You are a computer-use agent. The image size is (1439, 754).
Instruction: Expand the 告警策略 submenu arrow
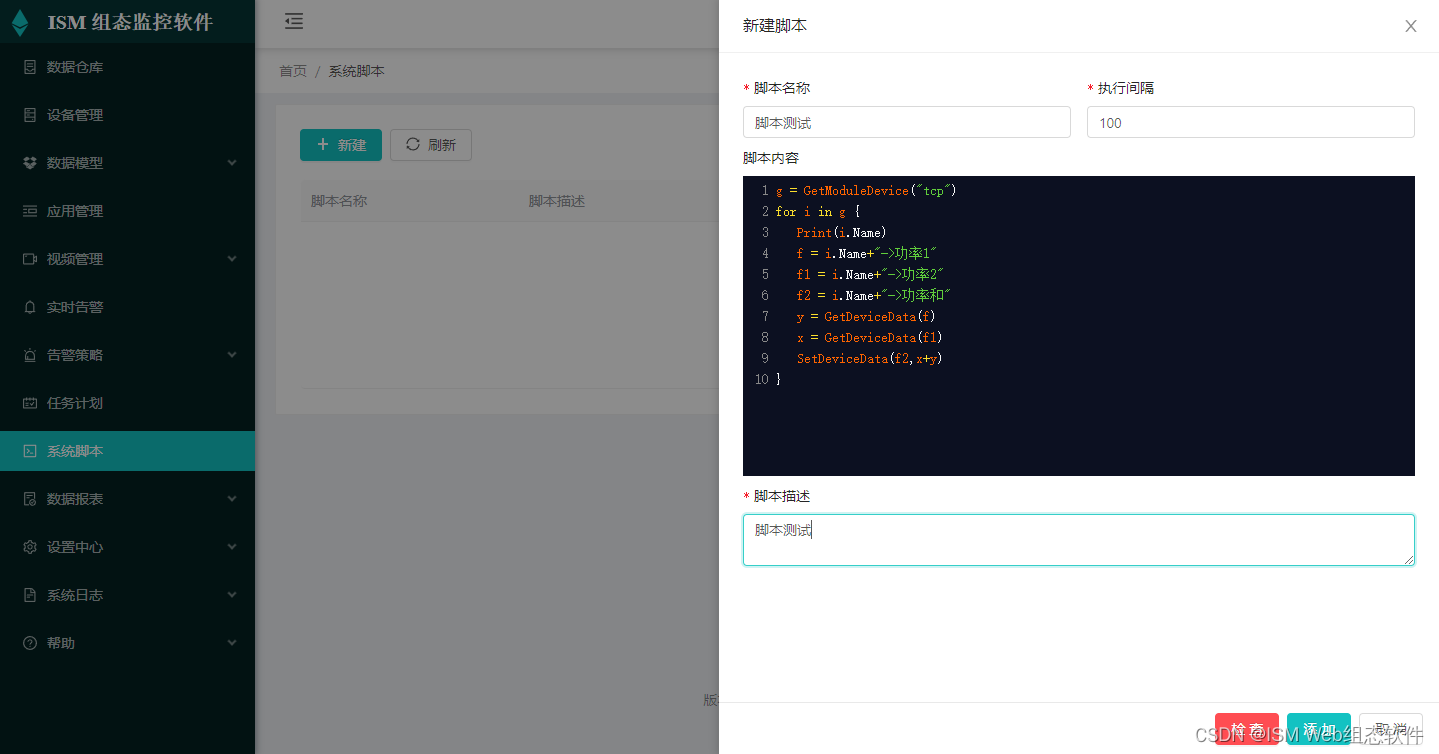(232, 355)
